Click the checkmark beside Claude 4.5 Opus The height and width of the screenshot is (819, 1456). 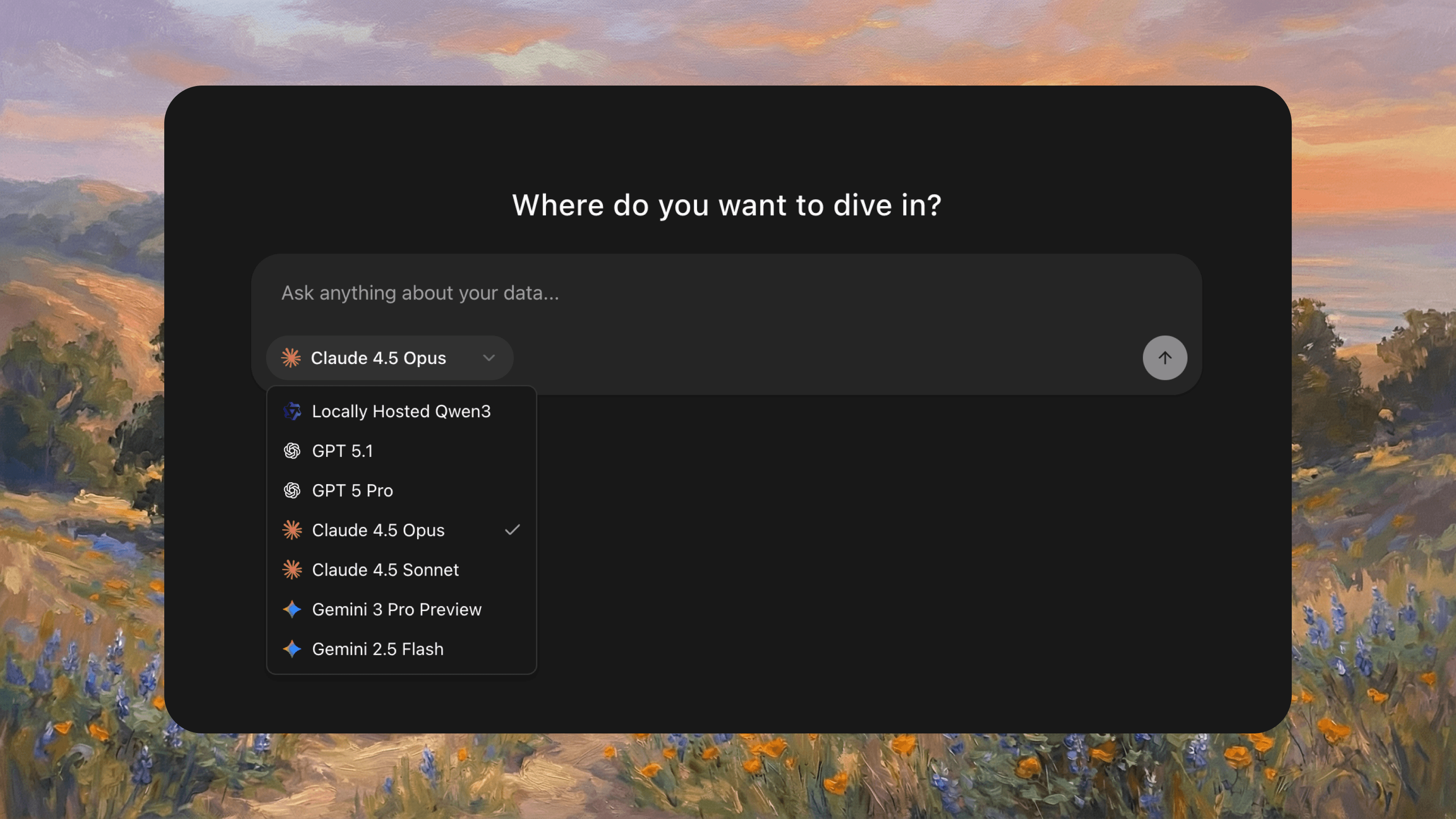(512, 530)
